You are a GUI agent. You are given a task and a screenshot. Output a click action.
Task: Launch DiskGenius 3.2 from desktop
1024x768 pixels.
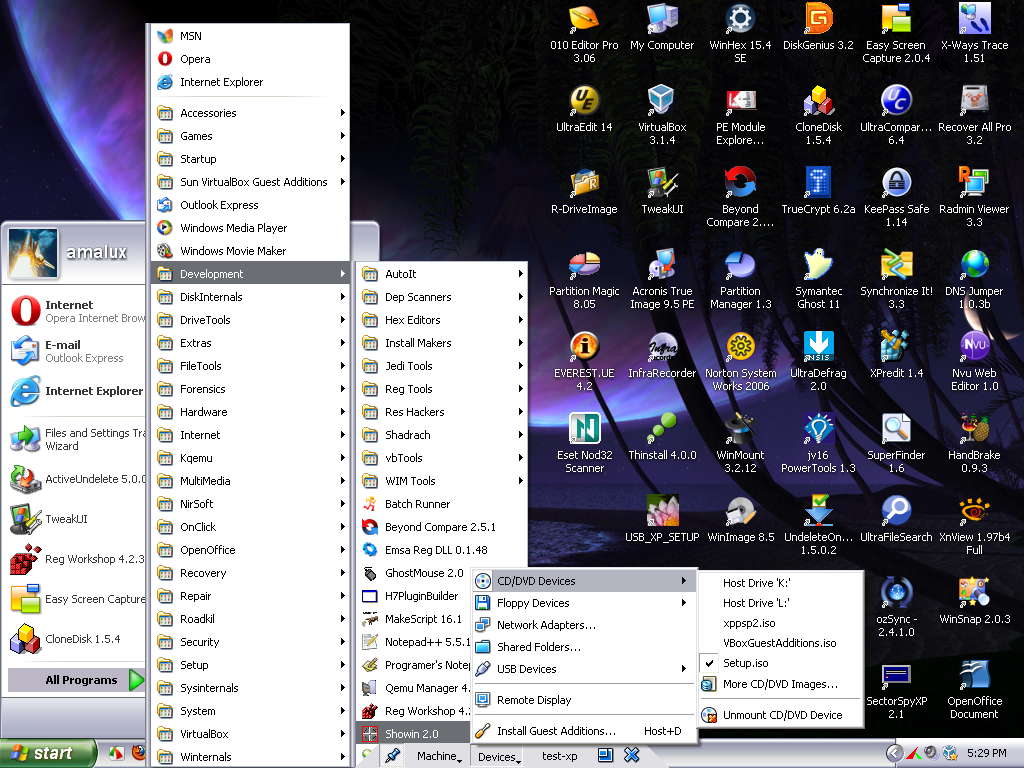point(818,29)
